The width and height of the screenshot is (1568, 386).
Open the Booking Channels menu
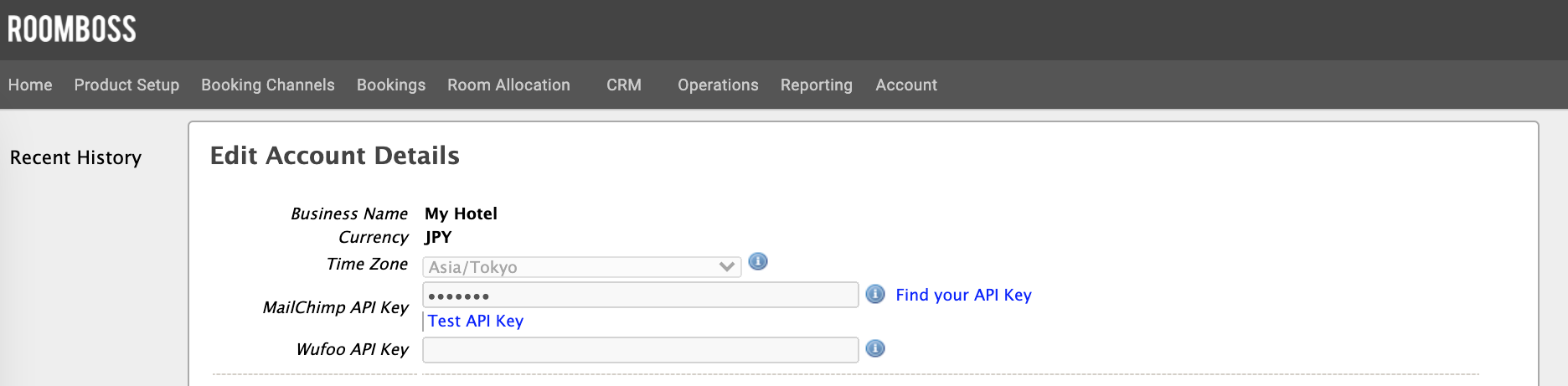tap(268, 85)
